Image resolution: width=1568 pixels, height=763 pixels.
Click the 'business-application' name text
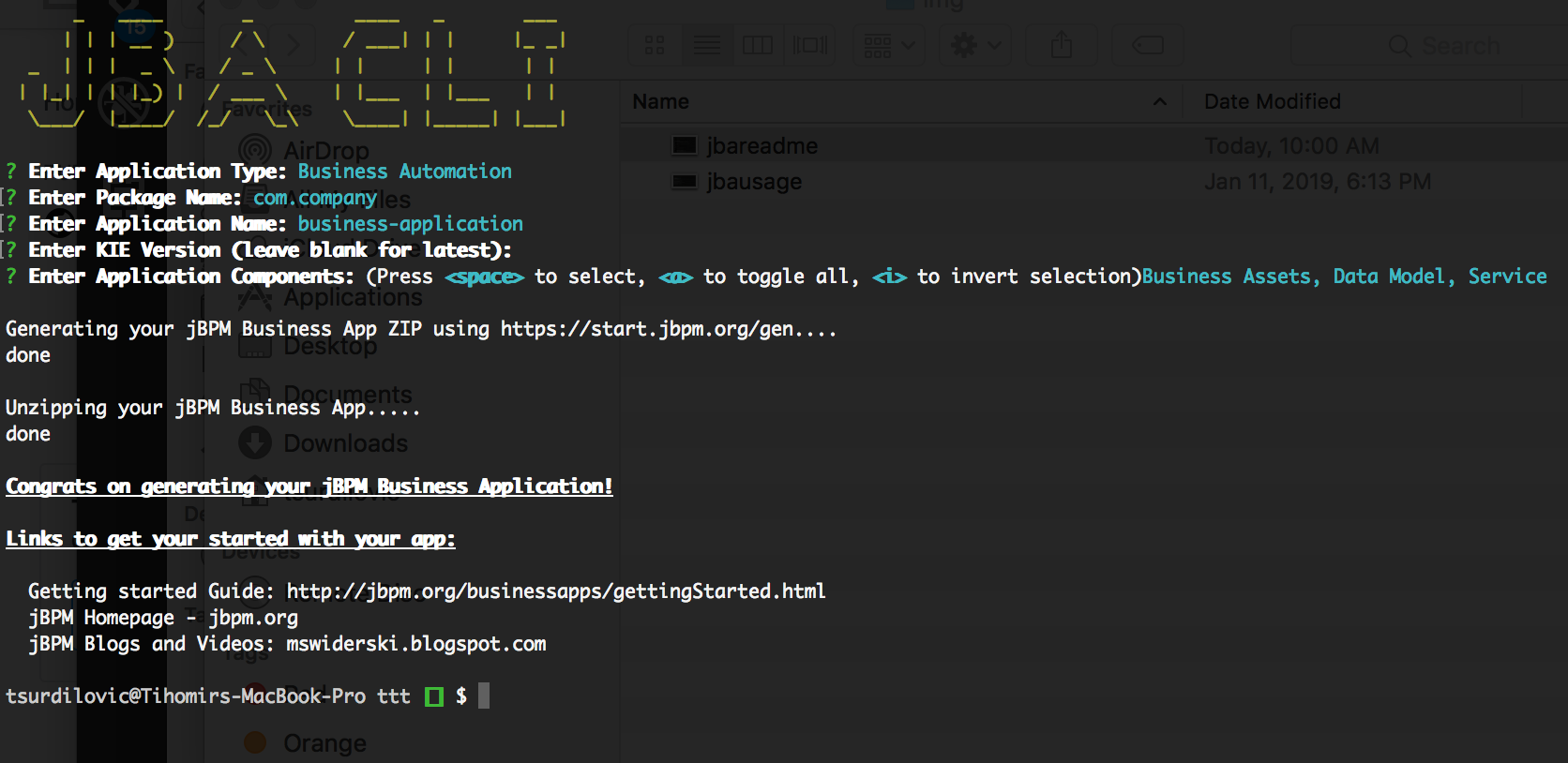411,224
